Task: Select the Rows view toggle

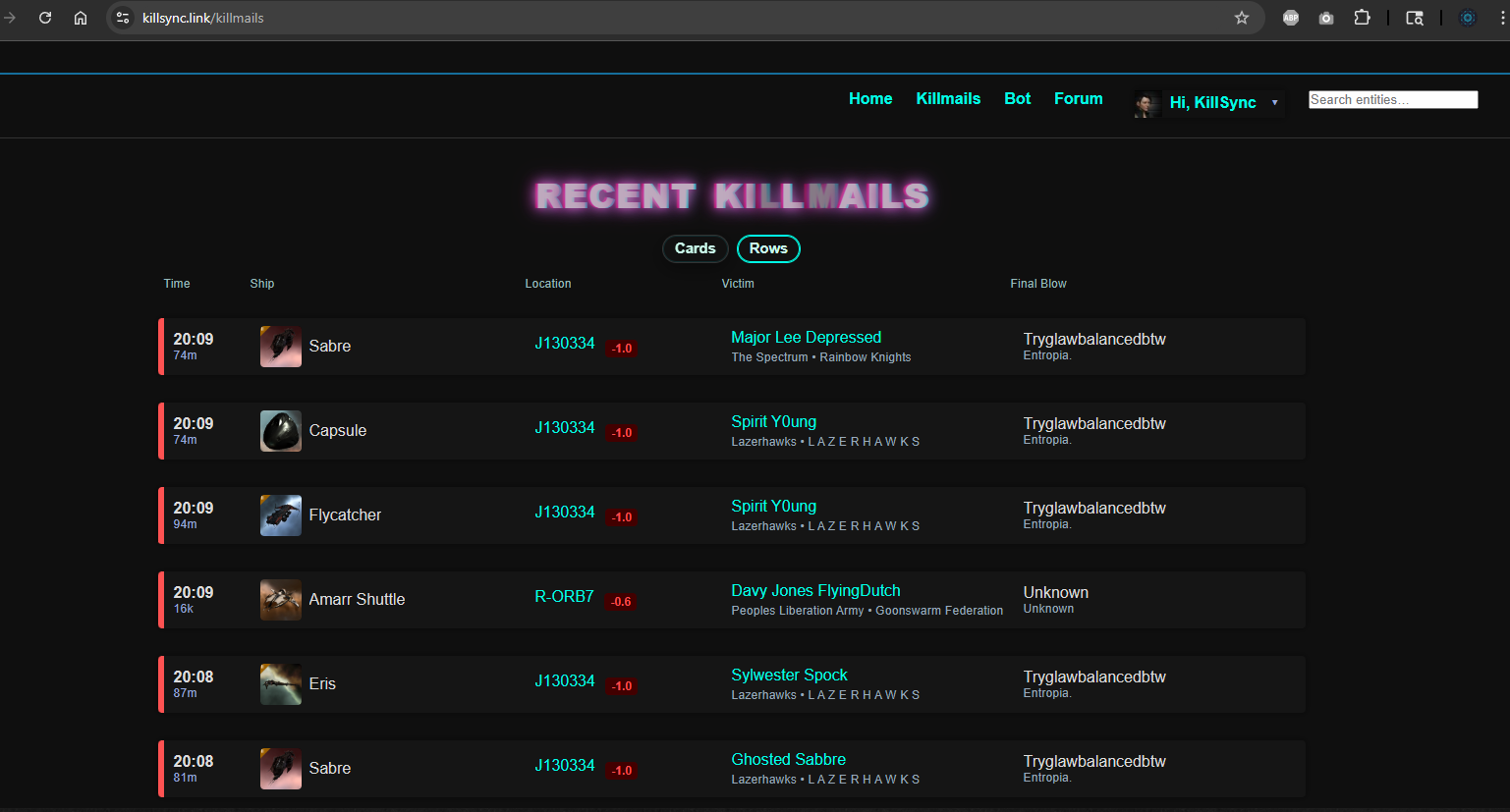Action: click(768, 248)
